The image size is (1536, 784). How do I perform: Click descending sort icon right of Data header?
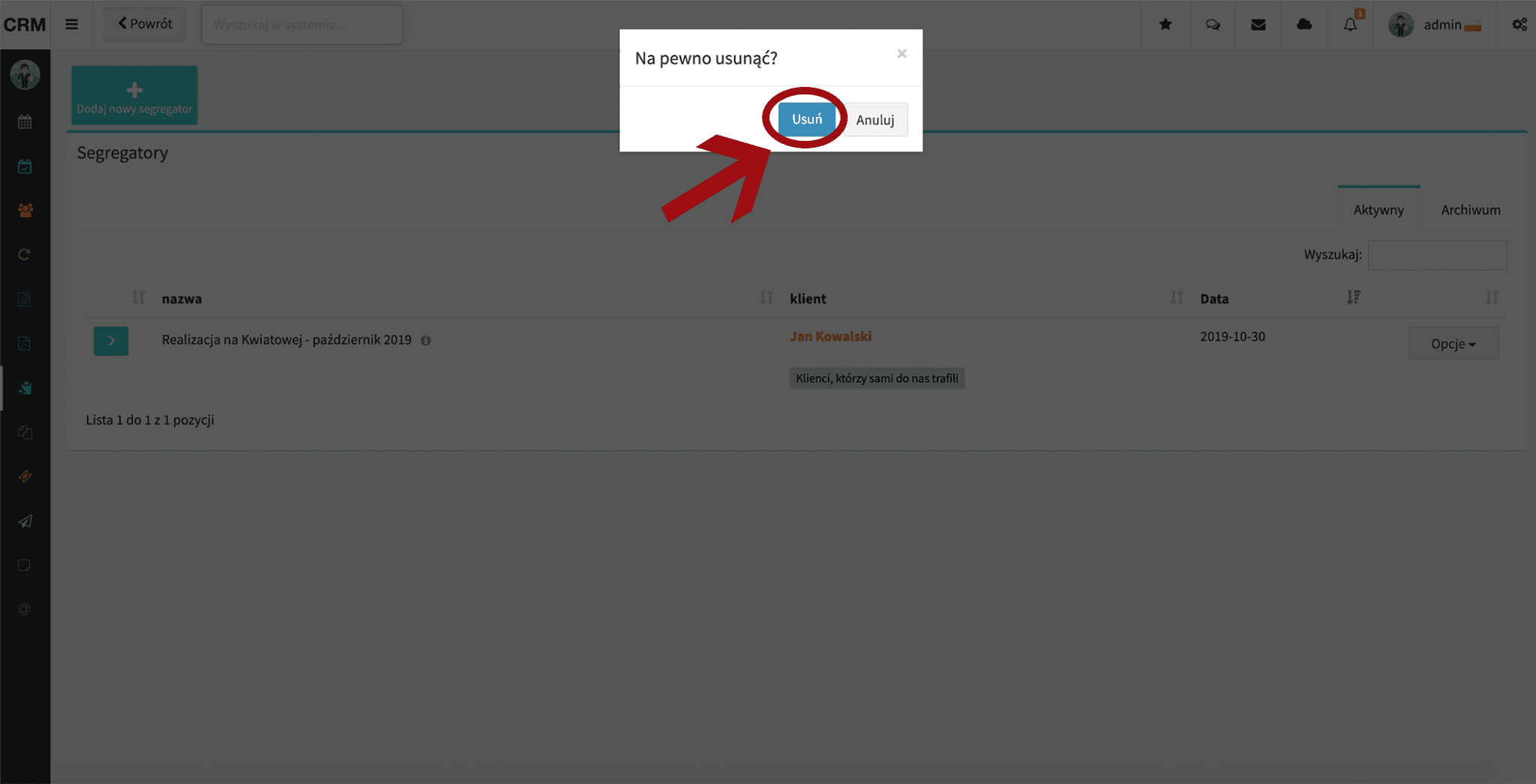tap(1353, 298)
